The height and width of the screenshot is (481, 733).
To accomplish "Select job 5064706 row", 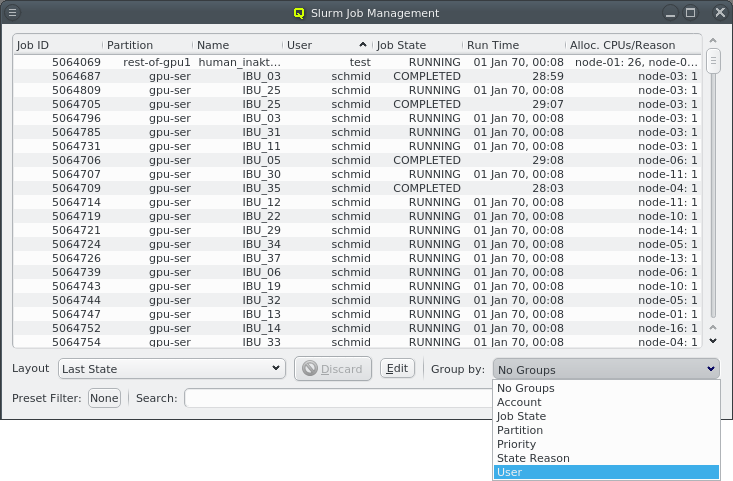I will click(x=358, y=160).
